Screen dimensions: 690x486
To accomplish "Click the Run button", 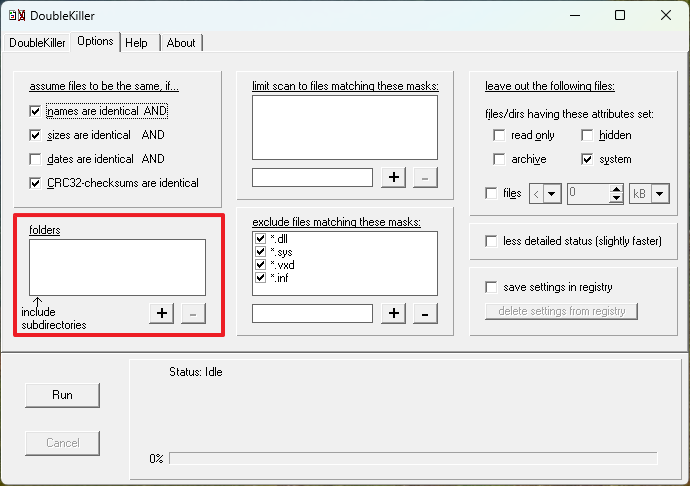I will [x=62, y=395].
